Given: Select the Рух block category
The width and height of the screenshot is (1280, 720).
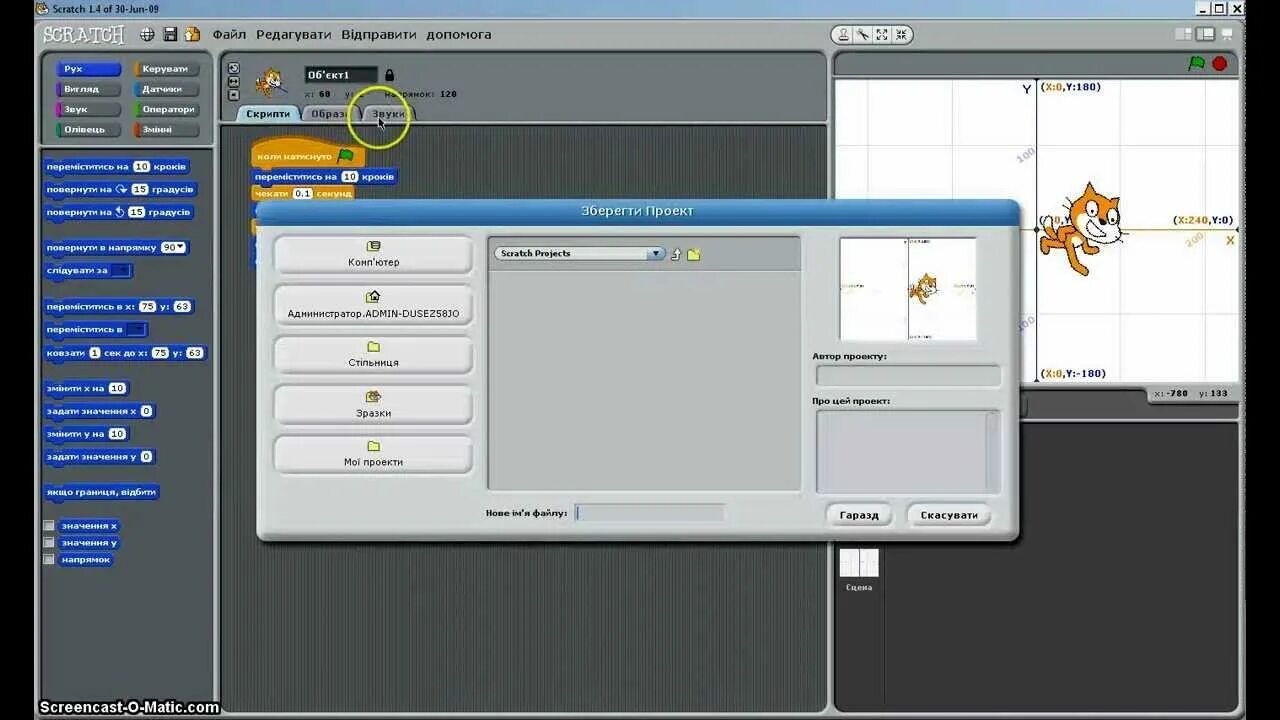Looking at the screenshot, I should 89,69.
